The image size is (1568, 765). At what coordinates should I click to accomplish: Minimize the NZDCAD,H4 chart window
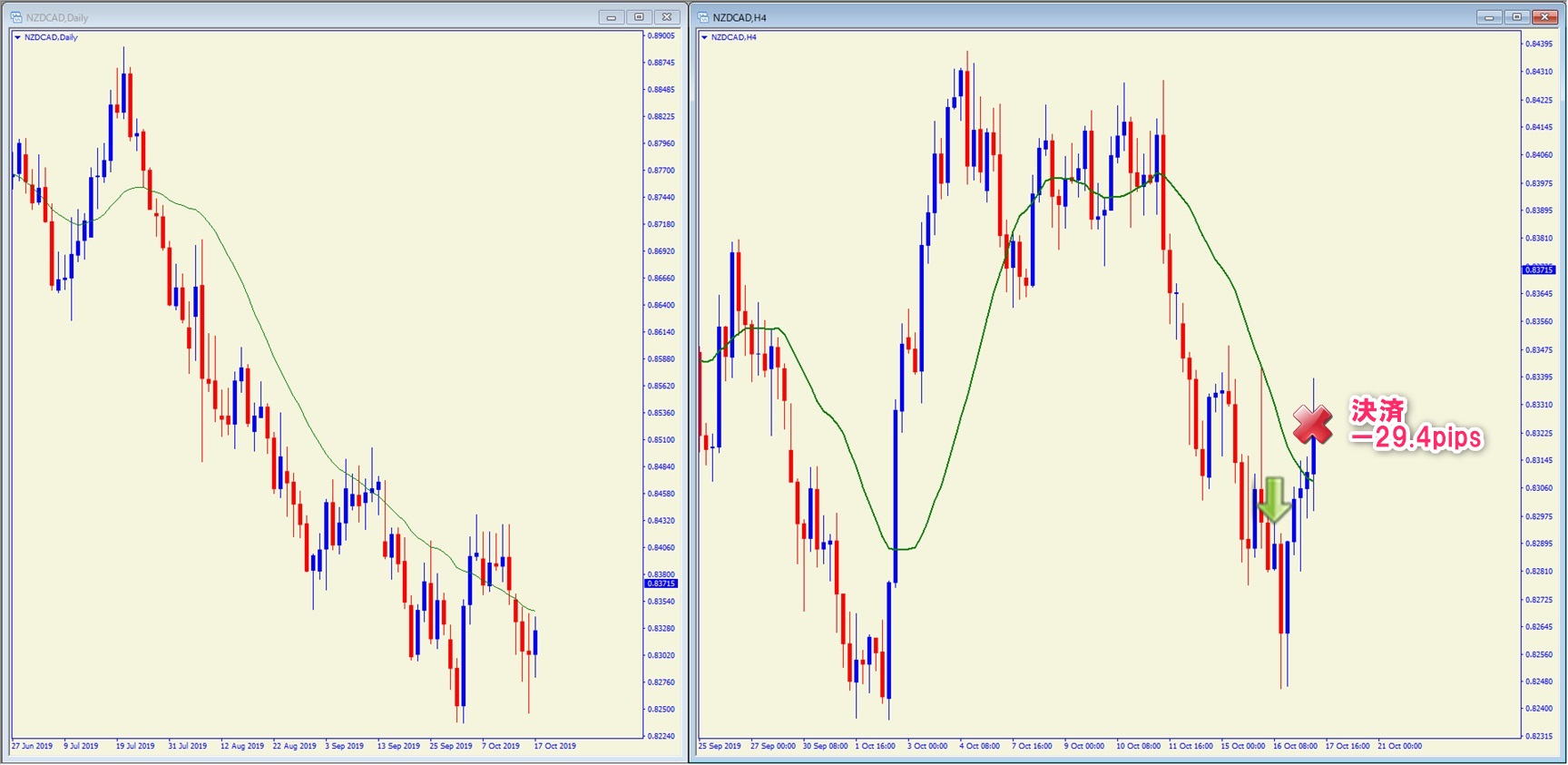[1489, 17]
